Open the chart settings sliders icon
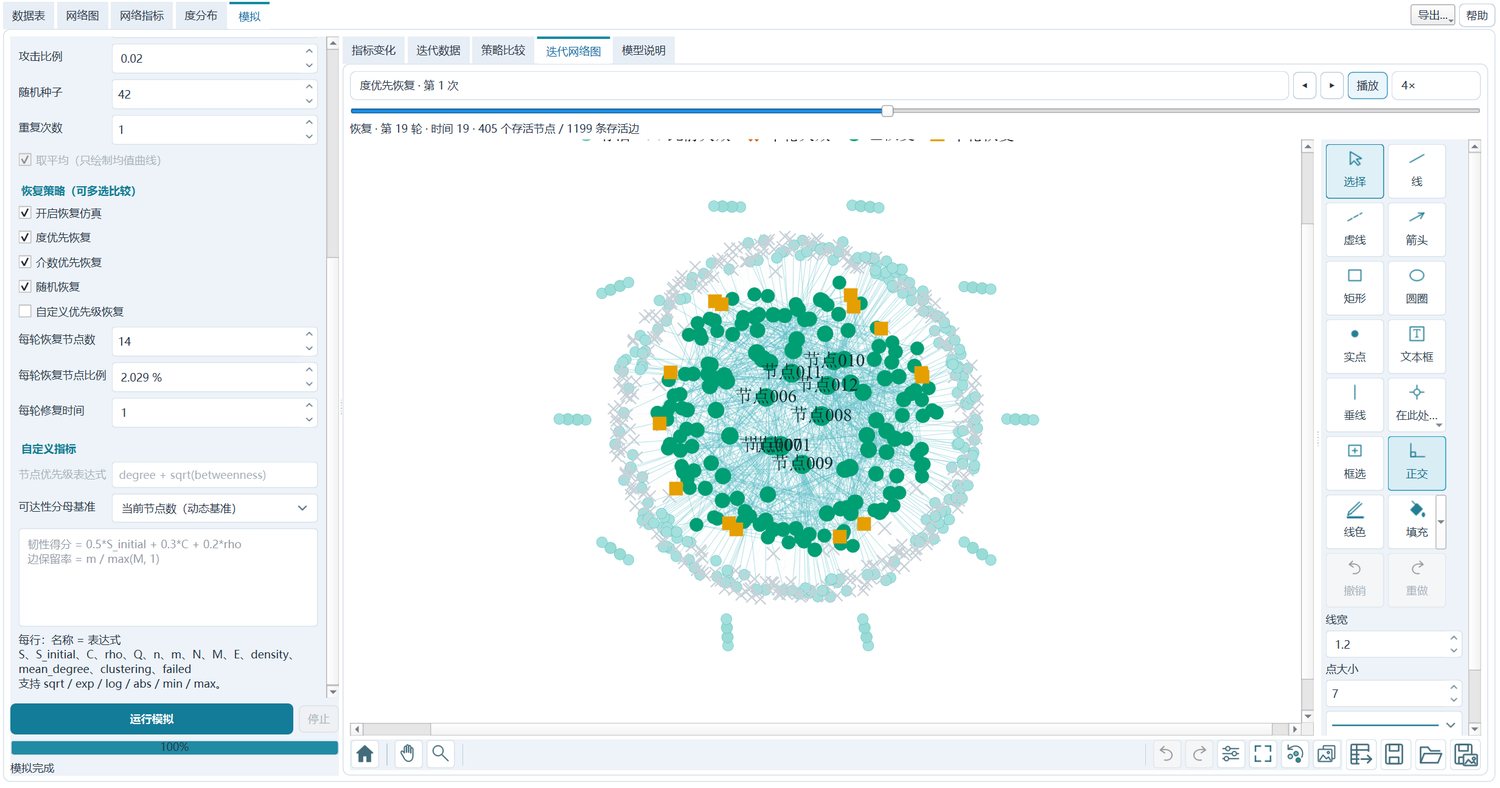 pyautogui.click(x=1231, y=755)
